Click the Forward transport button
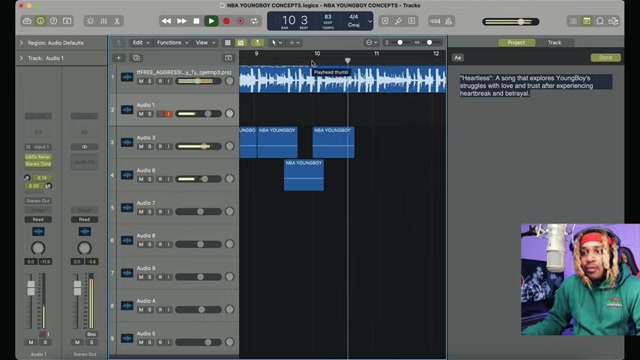The height and width of the screenshot is (360, 640). (x=182, y=21)
